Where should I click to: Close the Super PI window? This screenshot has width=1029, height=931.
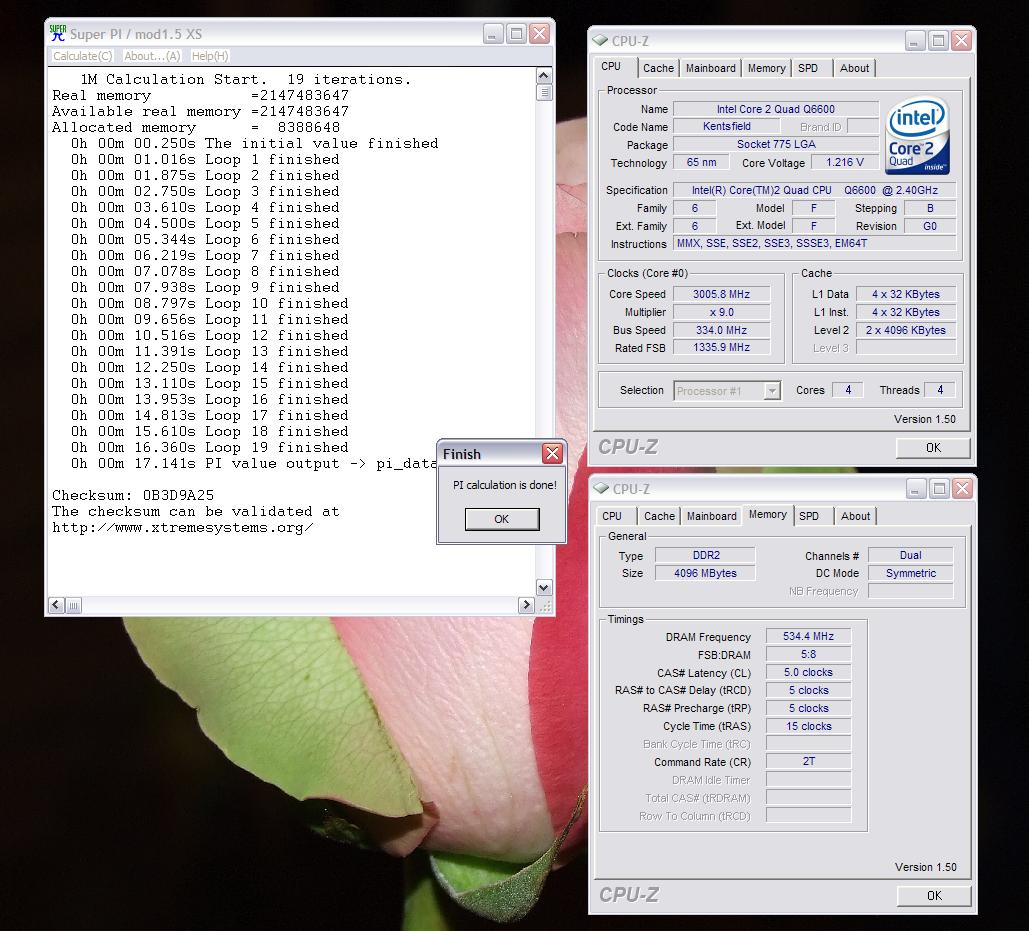pyautogui.click(x=539, y=33)
